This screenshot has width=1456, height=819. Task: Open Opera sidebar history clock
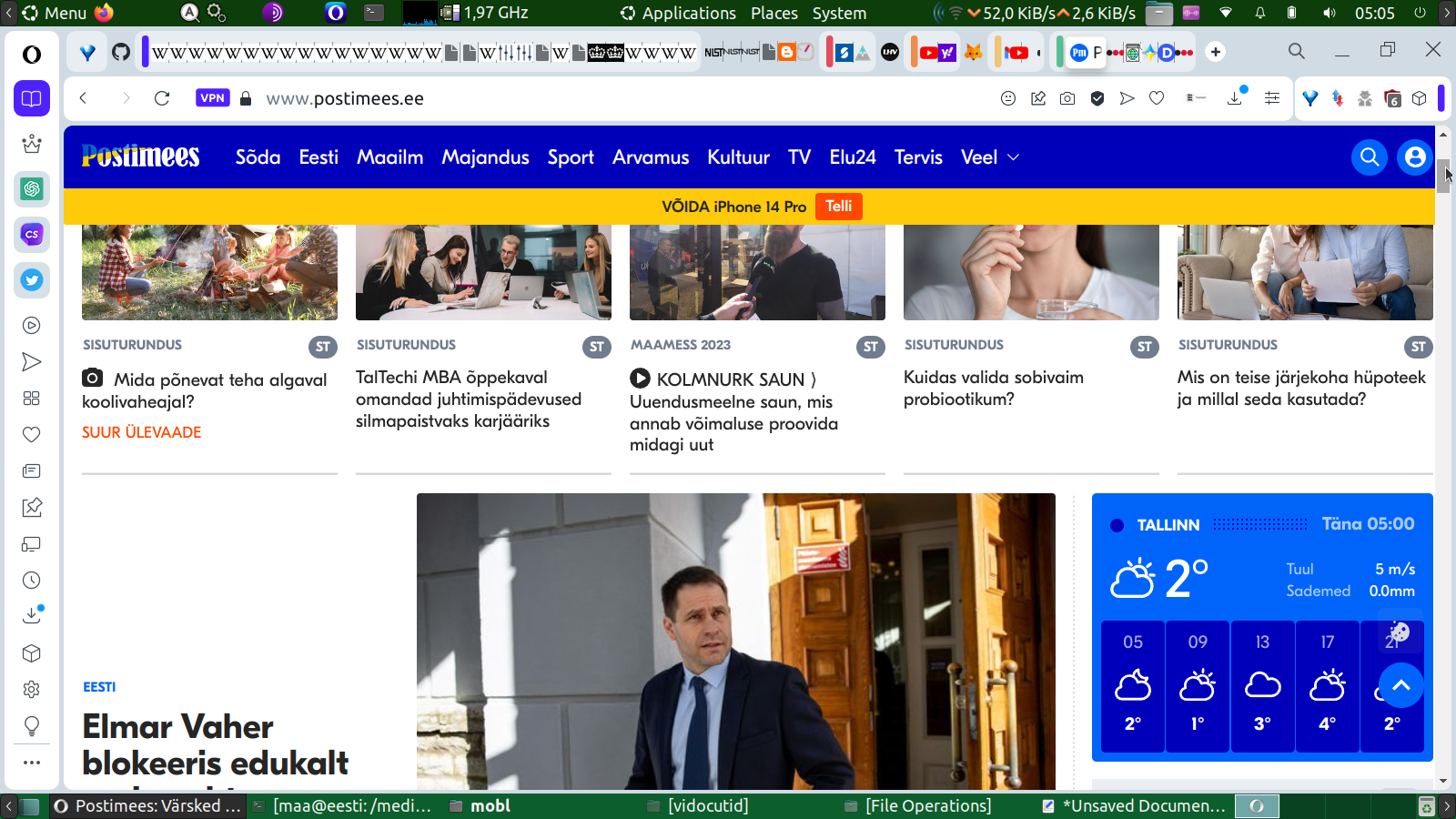coord(32,581)
